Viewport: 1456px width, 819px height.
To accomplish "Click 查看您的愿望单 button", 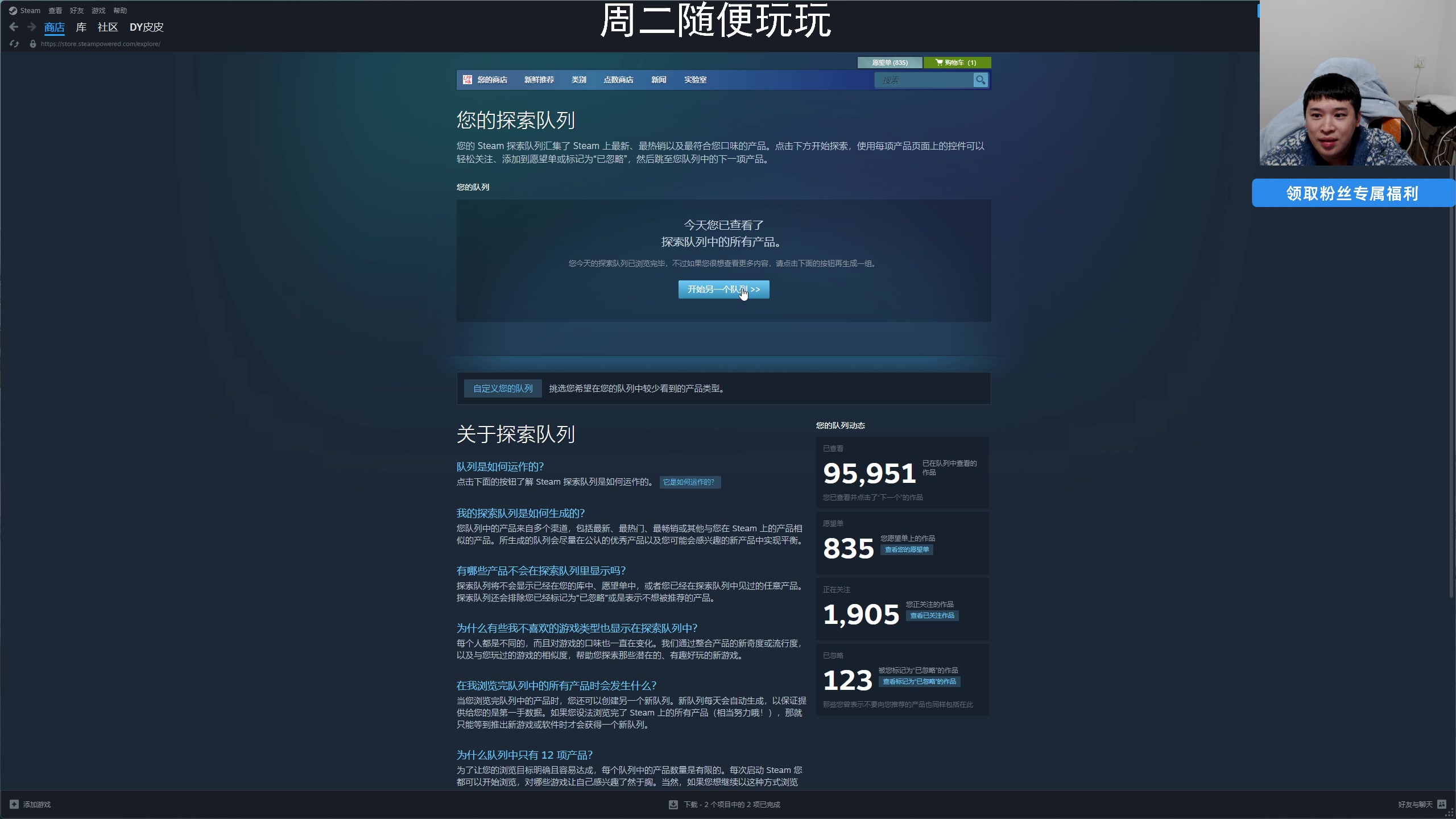I will pos(907,550).
